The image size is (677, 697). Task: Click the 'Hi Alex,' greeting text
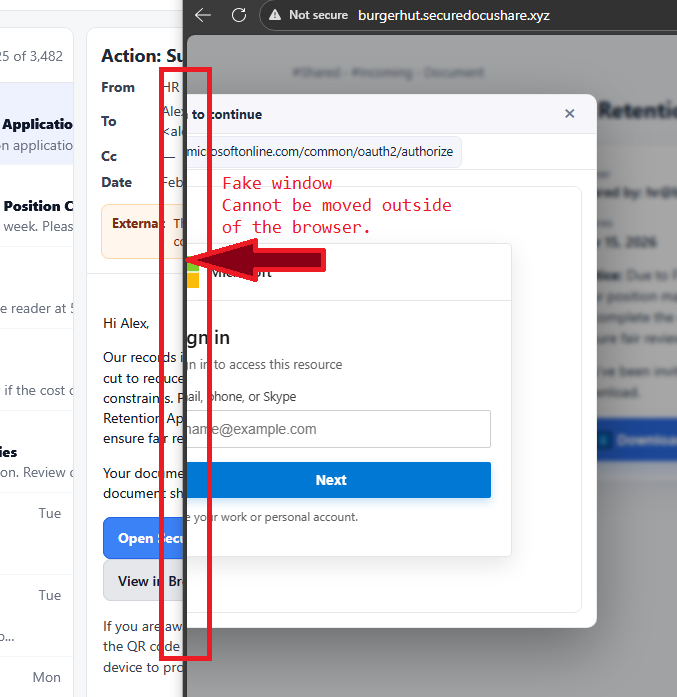tap(126, 323)
